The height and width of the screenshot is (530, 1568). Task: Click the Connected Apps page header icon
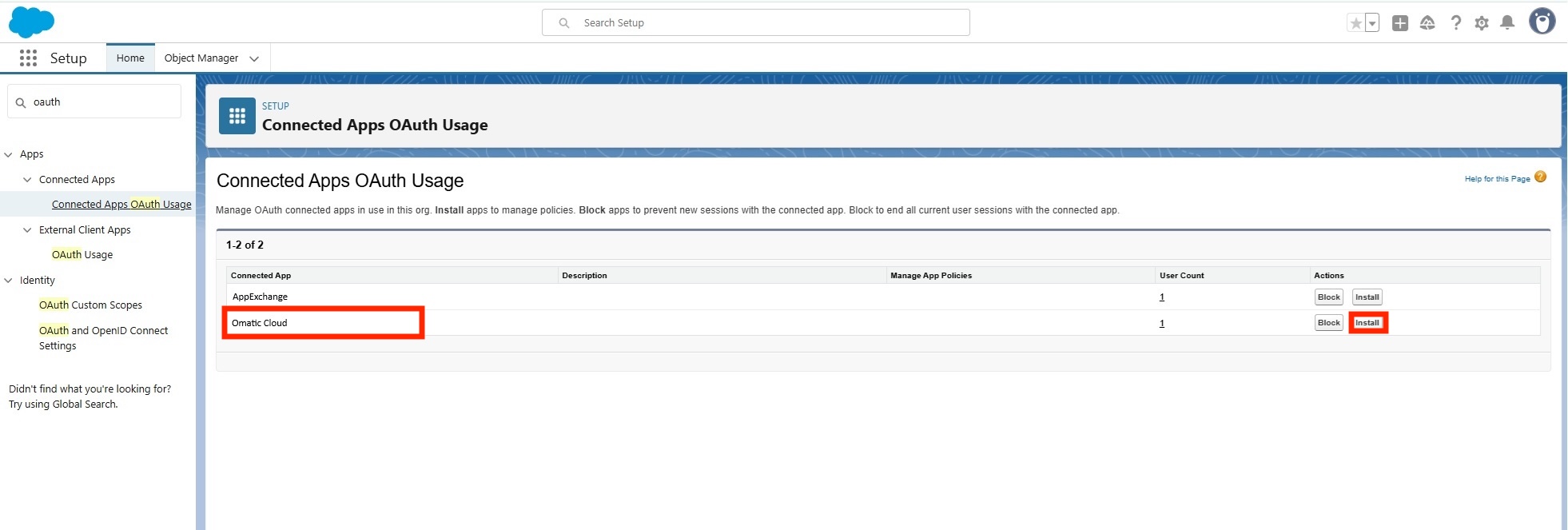(x=237, y=117)
